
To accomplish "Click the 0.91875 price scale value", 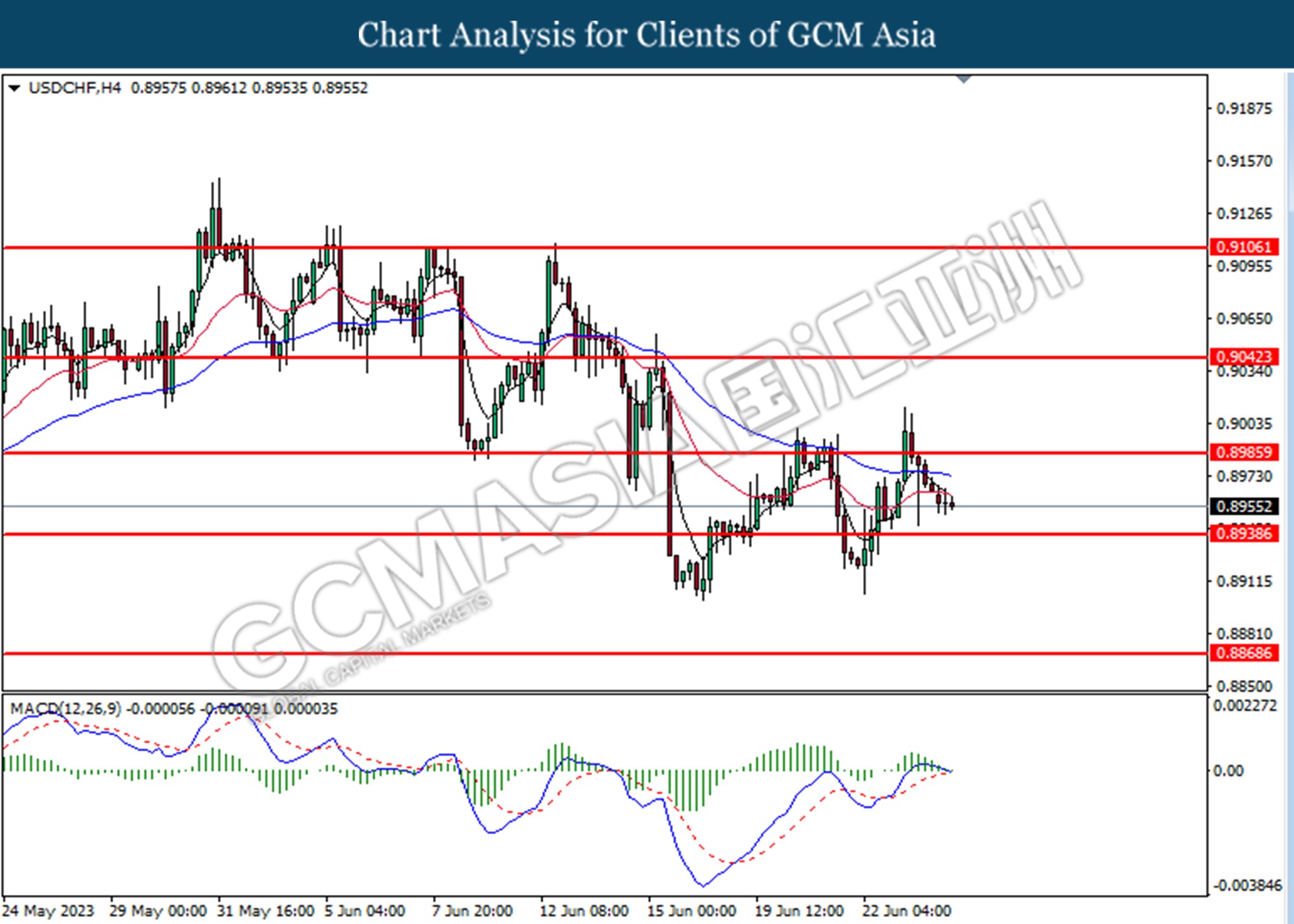I will pyautogui.click(x=1244, y=109).
